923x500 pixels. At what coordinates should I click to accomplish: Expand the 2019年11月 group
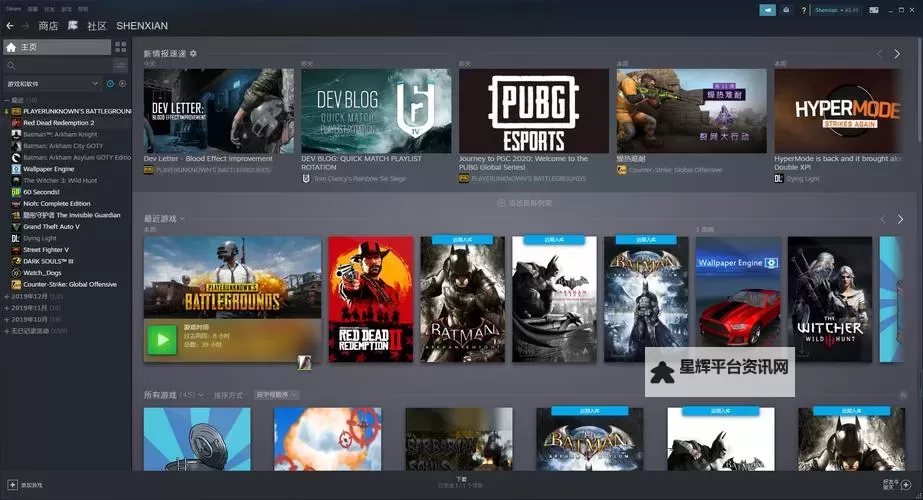click(6, 307)
